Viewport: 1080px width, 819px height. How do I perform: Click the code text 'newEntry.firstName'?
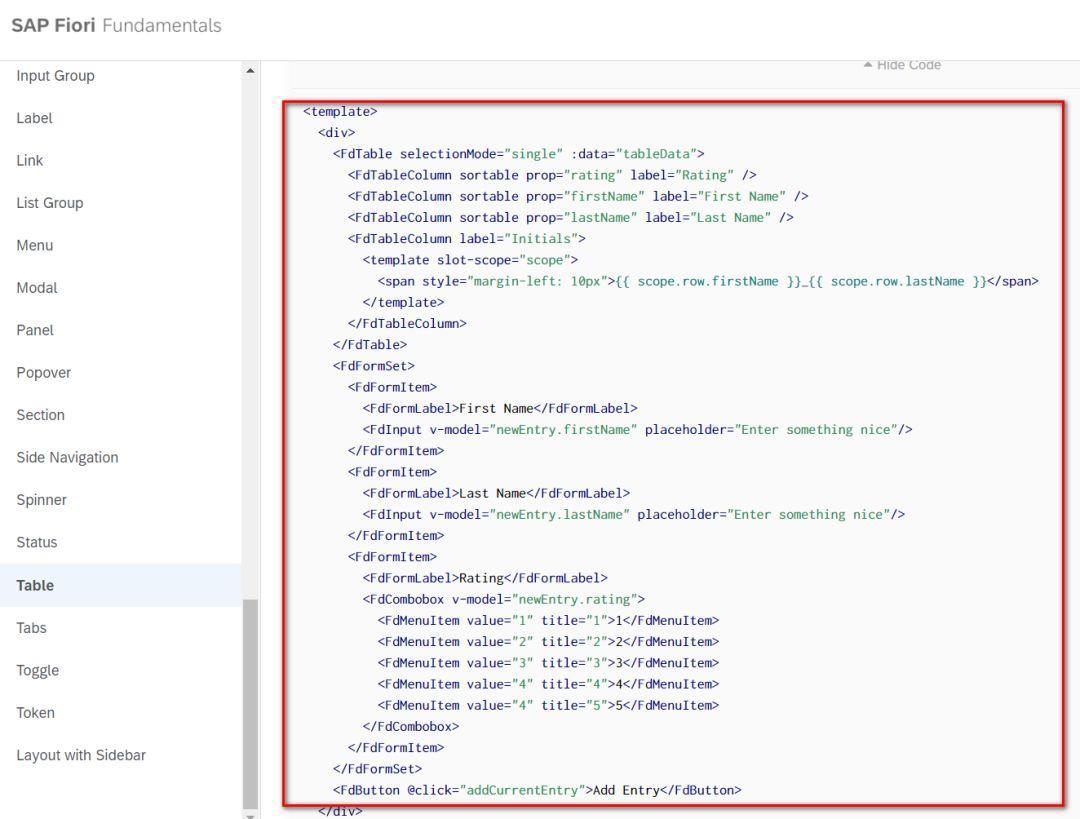point(563,430)
